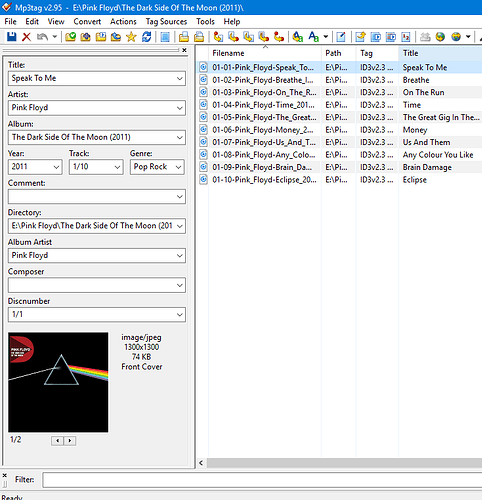Expand the Track dropdown
Viewport: 482px width, 500px height.
(117, 167)
